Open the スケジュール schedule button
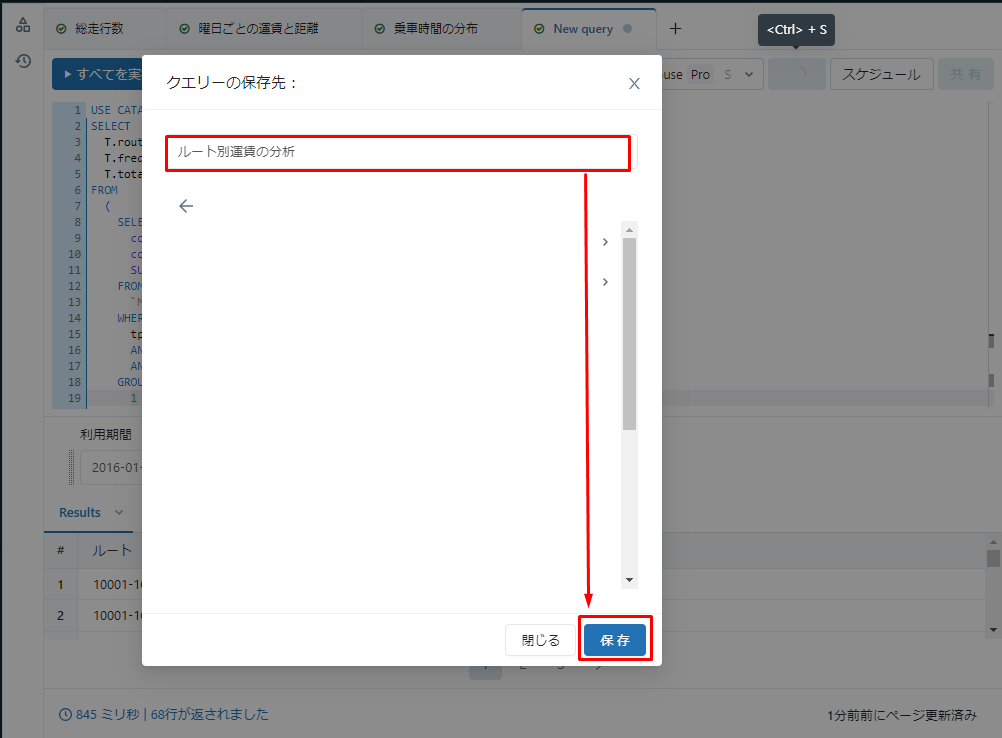Viewport: 1002px width, 738px height. 881,74
